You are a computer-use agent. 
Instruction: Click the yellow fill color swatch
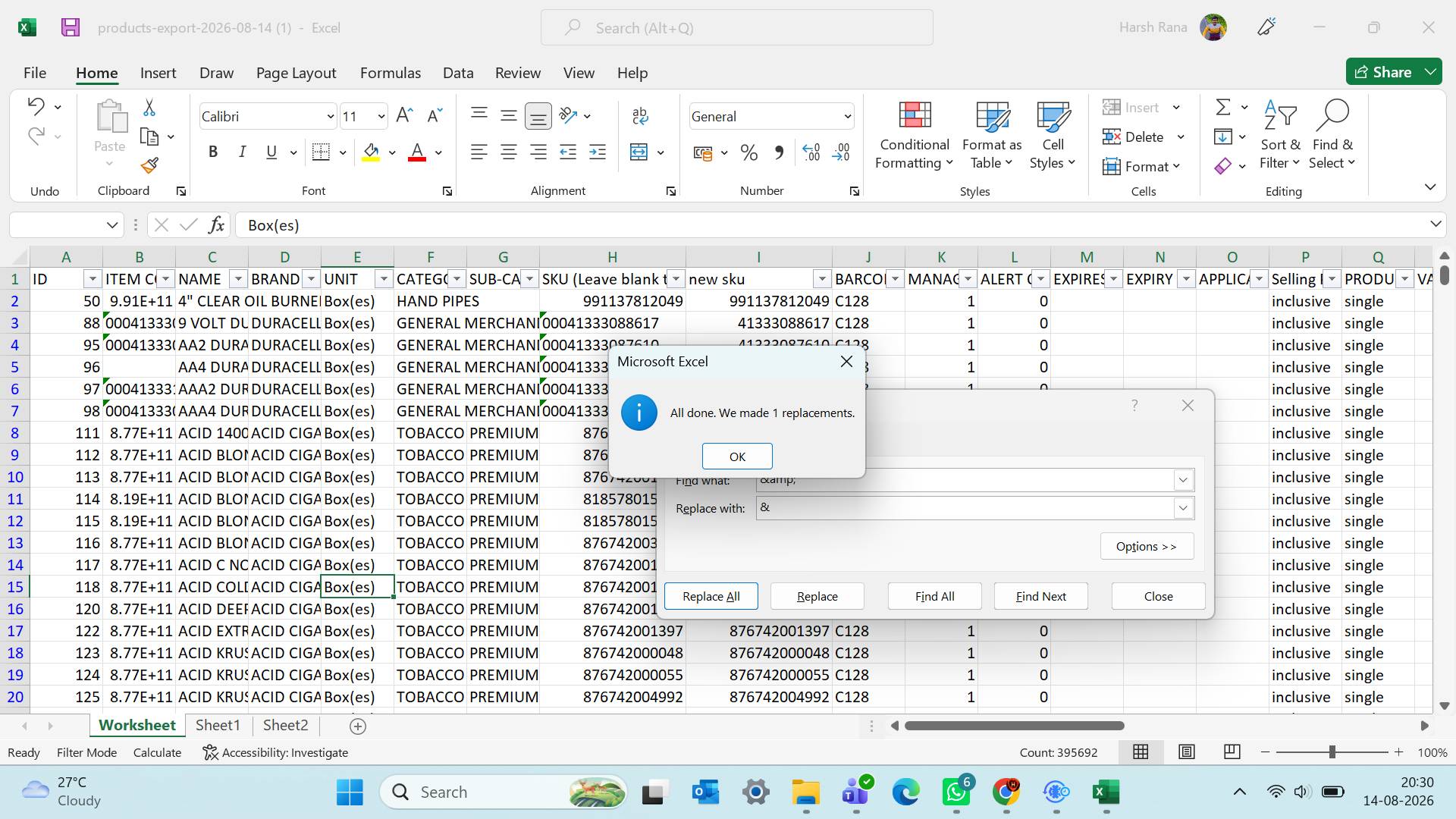tap(371, 152)
